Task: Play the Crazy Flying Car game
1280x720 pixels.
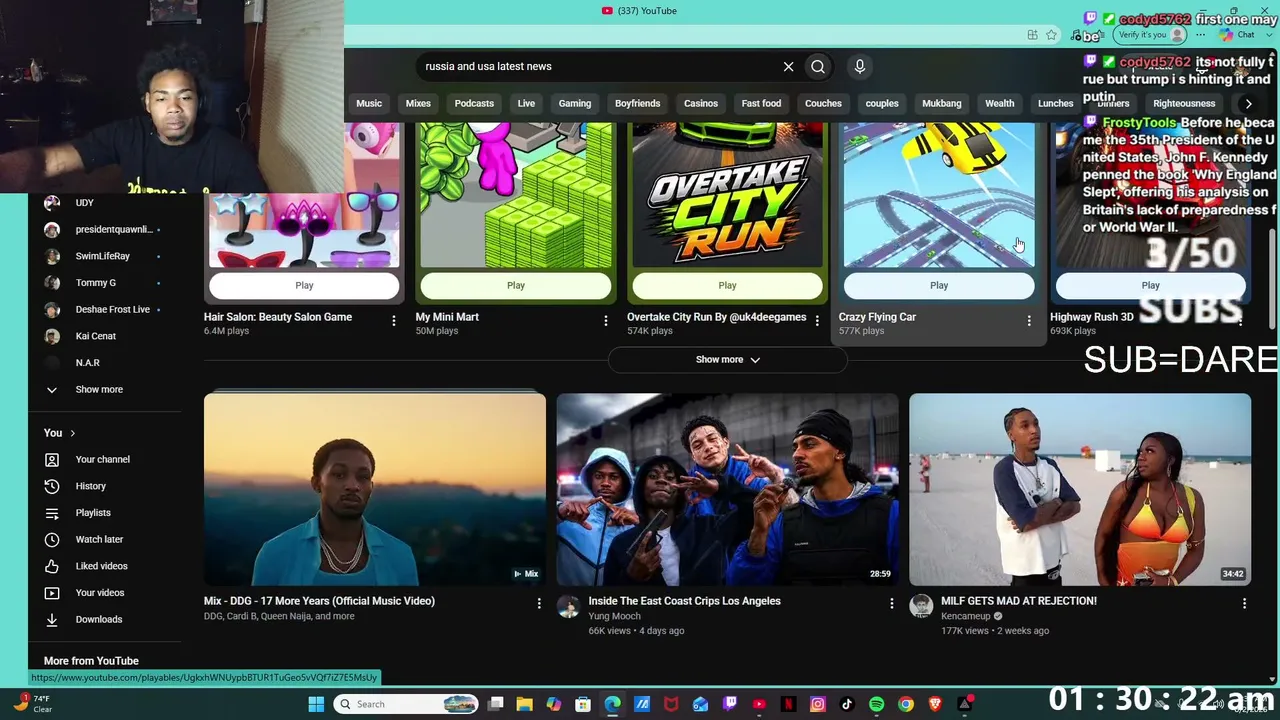Action: pyautogui.click(x=939, y=286)
